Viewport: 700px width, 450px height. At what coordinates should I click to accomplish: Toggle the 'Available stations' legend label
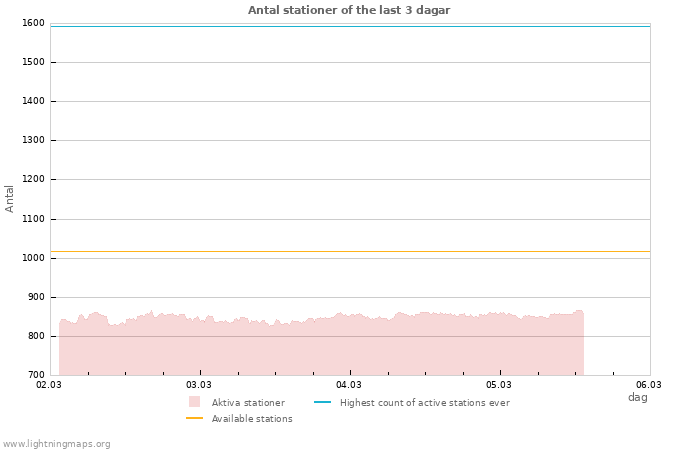pos(252,419)
